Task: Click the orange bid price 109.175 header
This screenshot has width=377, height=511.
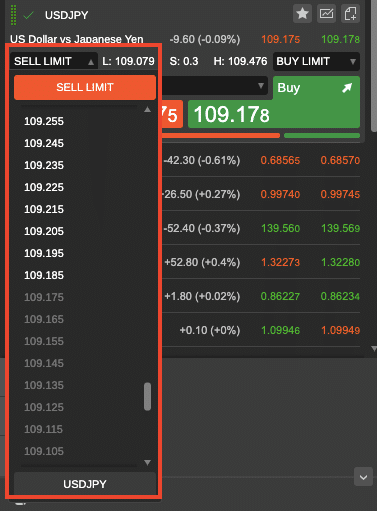Action: click(x=280, y=39)
